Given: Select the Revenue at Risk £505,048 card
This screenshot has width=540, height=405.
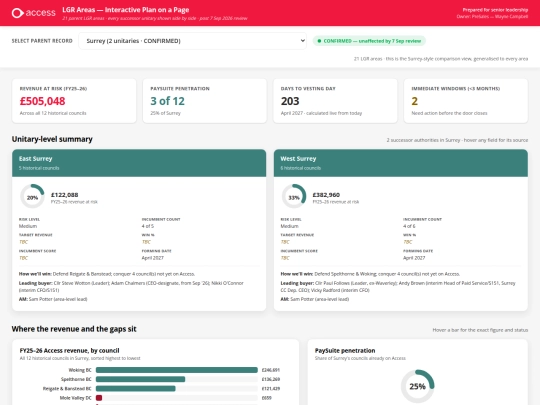Looking at the screenshot, I should point(74,101).
